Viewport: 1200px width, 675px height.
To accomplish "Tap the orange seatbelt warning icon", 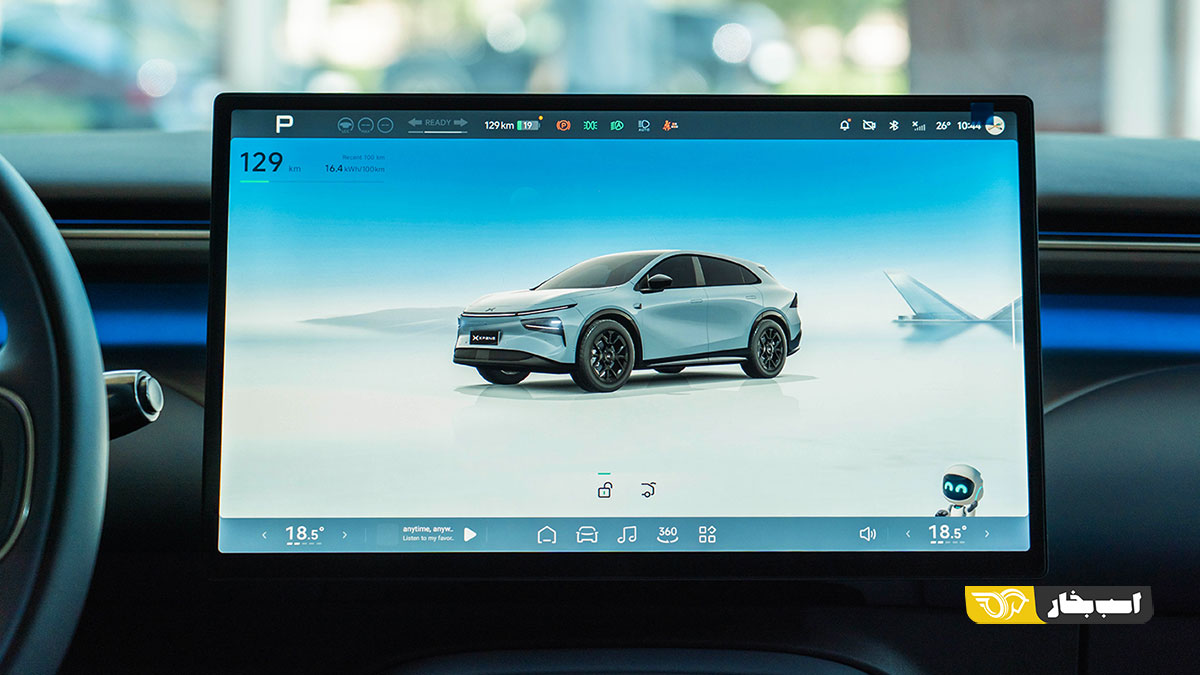I will click(x=671, y=125).
